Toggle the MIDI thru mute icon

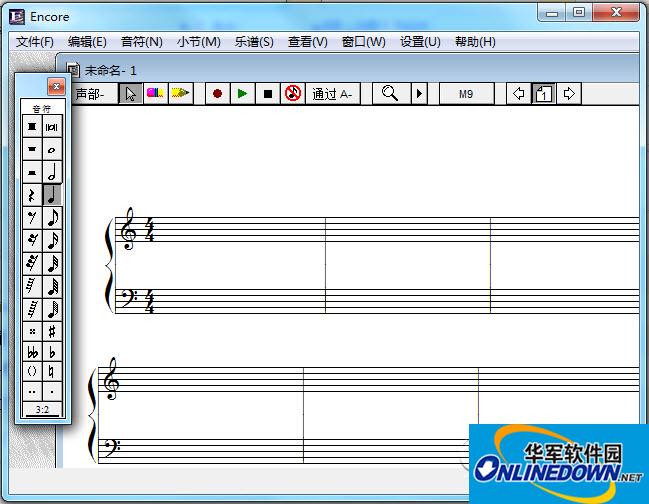(x=292, y=94)
